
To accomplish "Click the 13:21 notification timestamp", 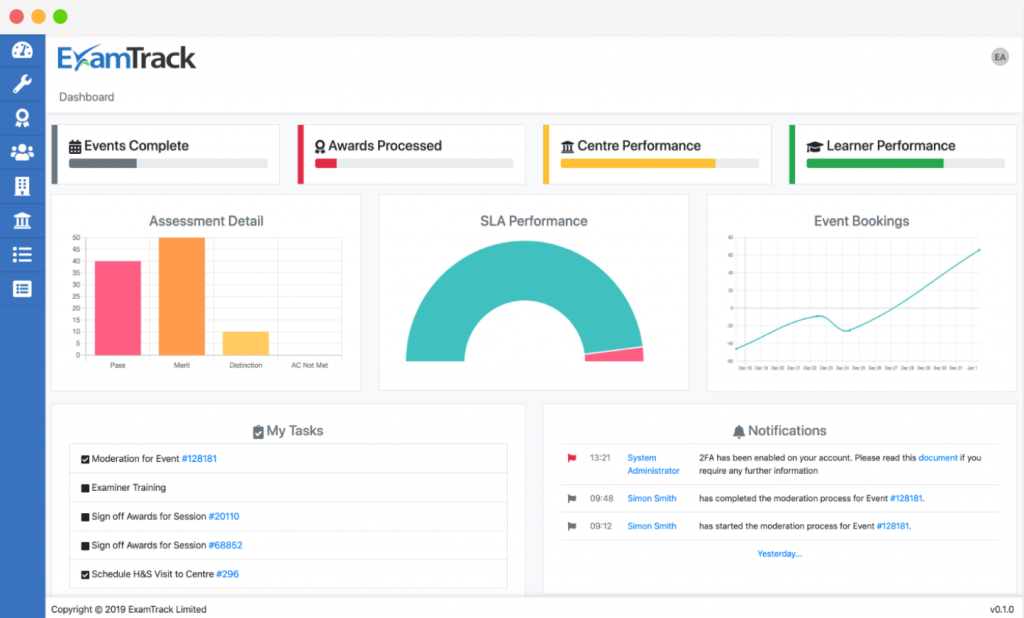I will point(600,457).
